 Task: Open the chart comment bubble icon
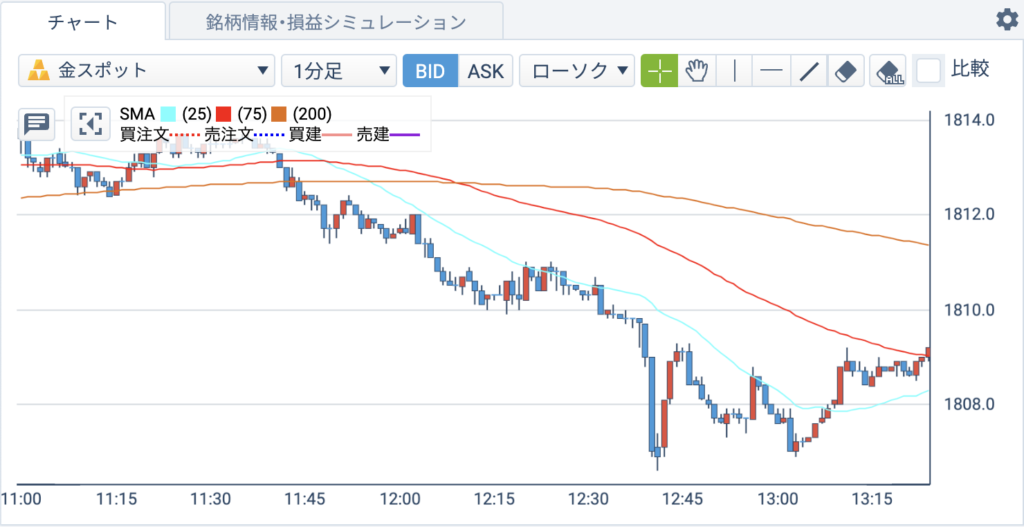click(36, 123)
